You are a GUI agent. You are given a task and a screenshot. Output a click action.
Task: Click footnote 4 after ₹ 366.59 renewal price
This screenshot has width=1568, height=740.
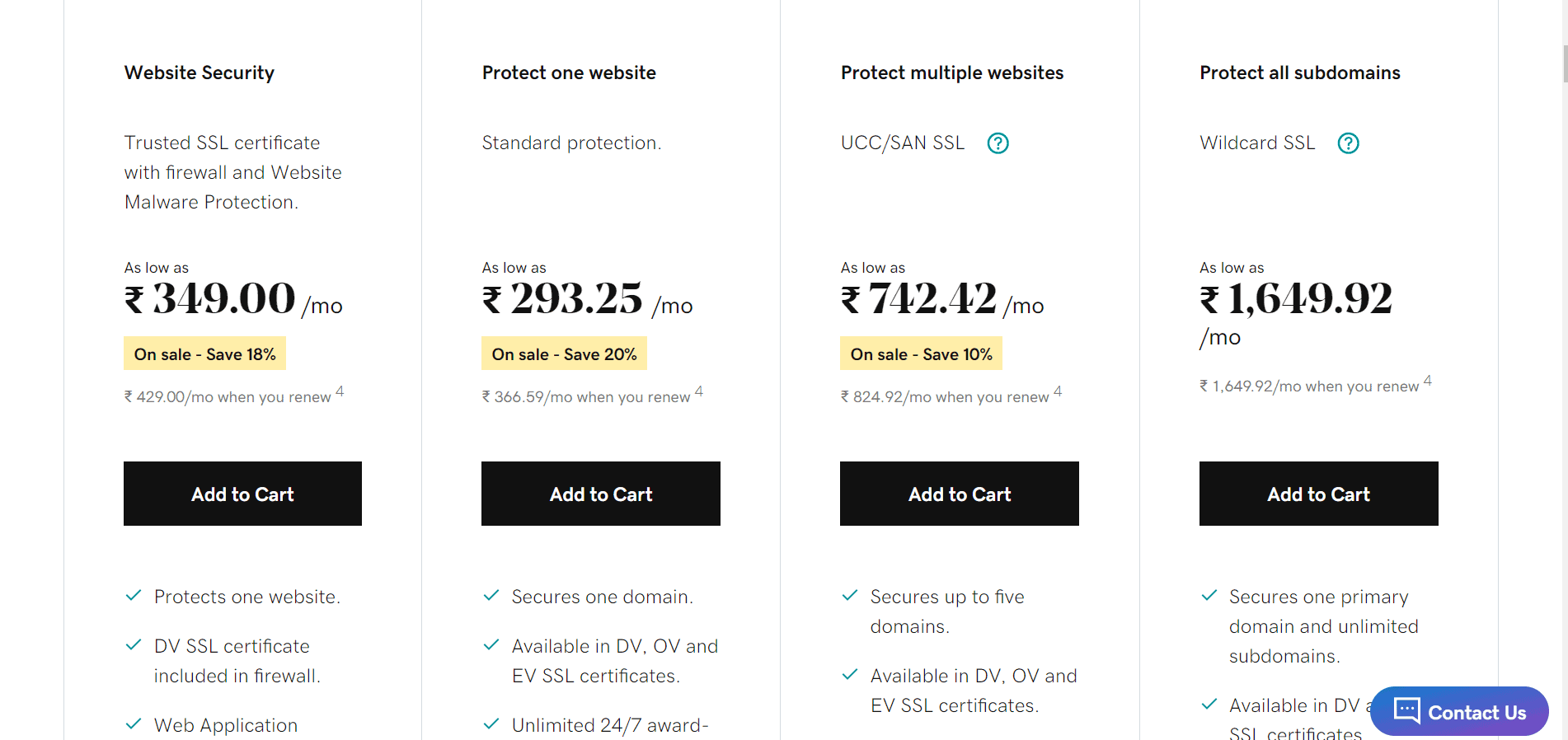click(x=699, y=391)
